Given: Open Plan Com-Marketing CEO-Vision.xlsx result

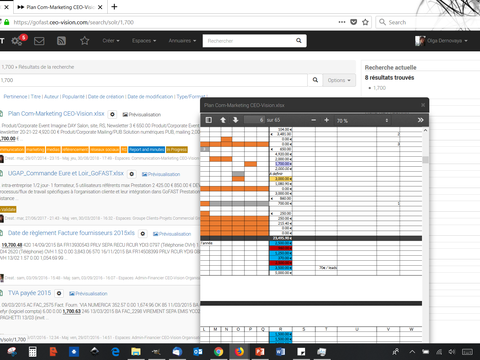Looking at the screenshot, I should [x=56, y=114].
